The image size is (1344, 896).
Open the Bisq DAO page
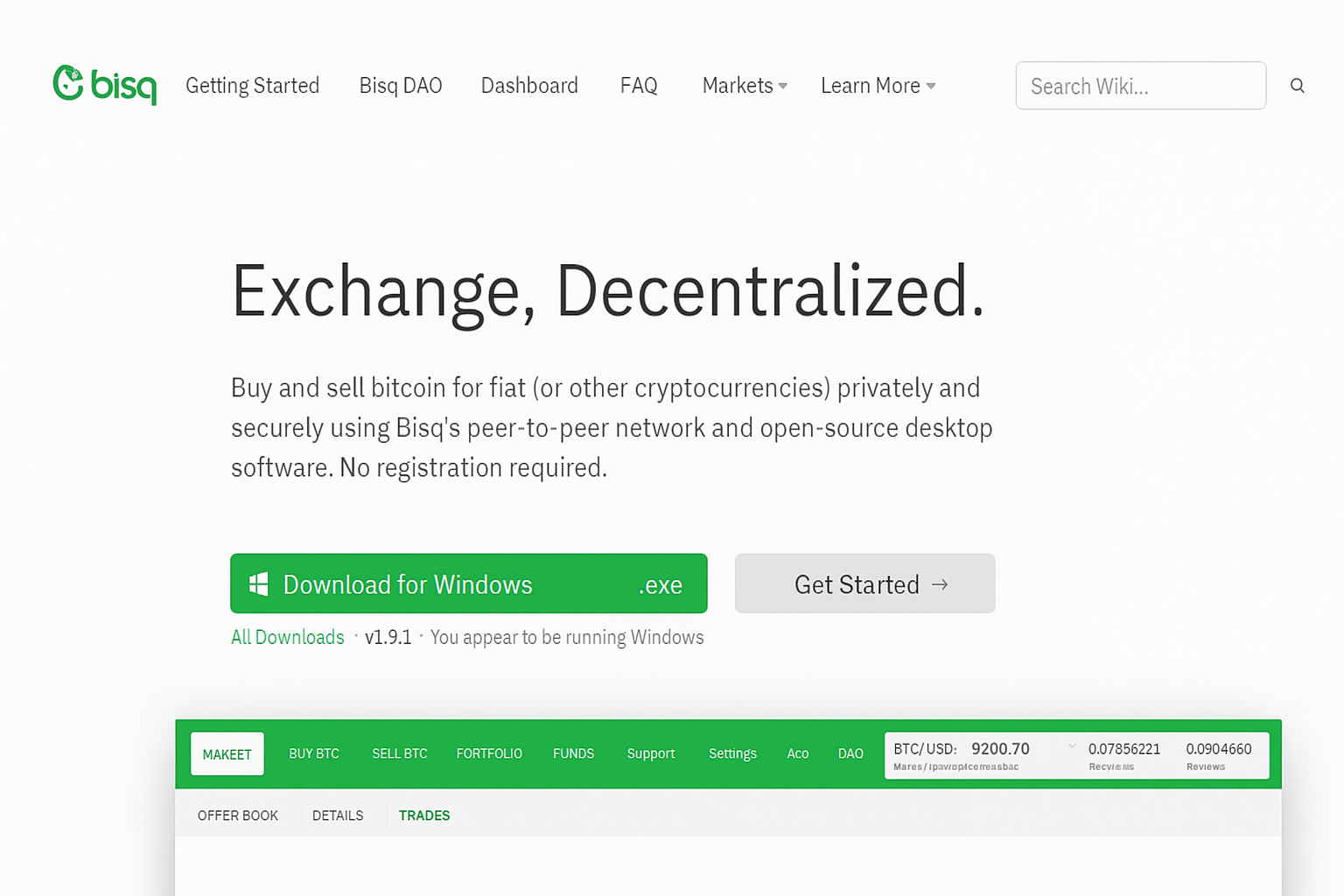pyautogui.click(x=400, y=85)
